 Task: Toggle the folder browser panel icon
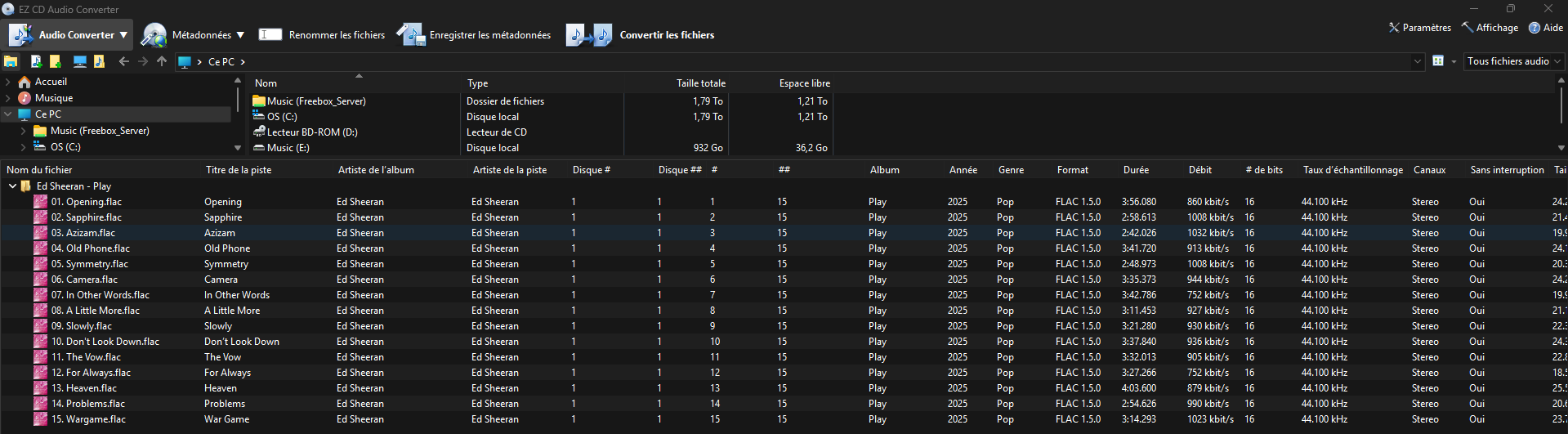(x=11, y=61)
